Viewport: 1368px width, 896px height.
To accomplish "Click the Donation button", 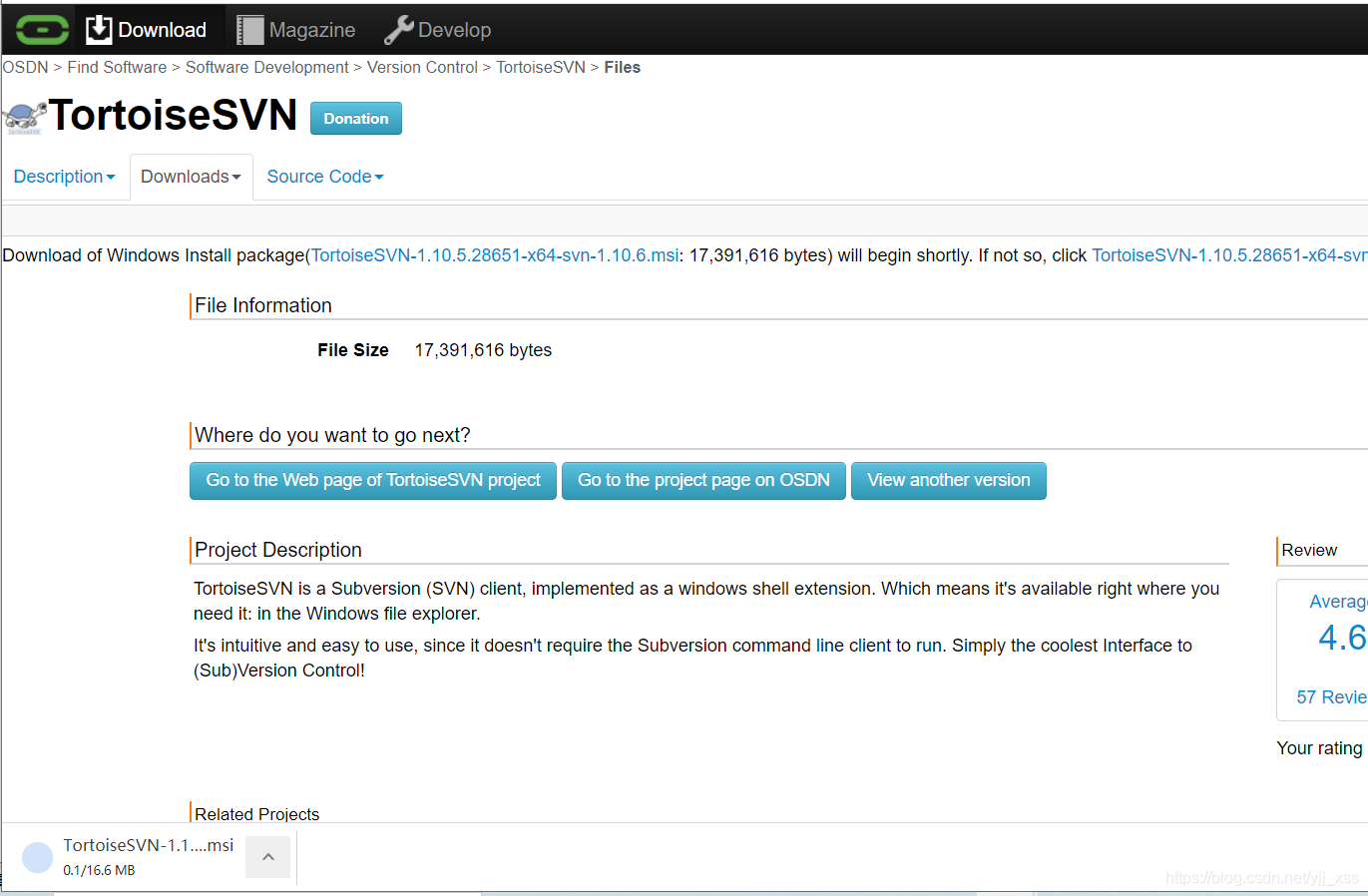I will tap(356, 119).
